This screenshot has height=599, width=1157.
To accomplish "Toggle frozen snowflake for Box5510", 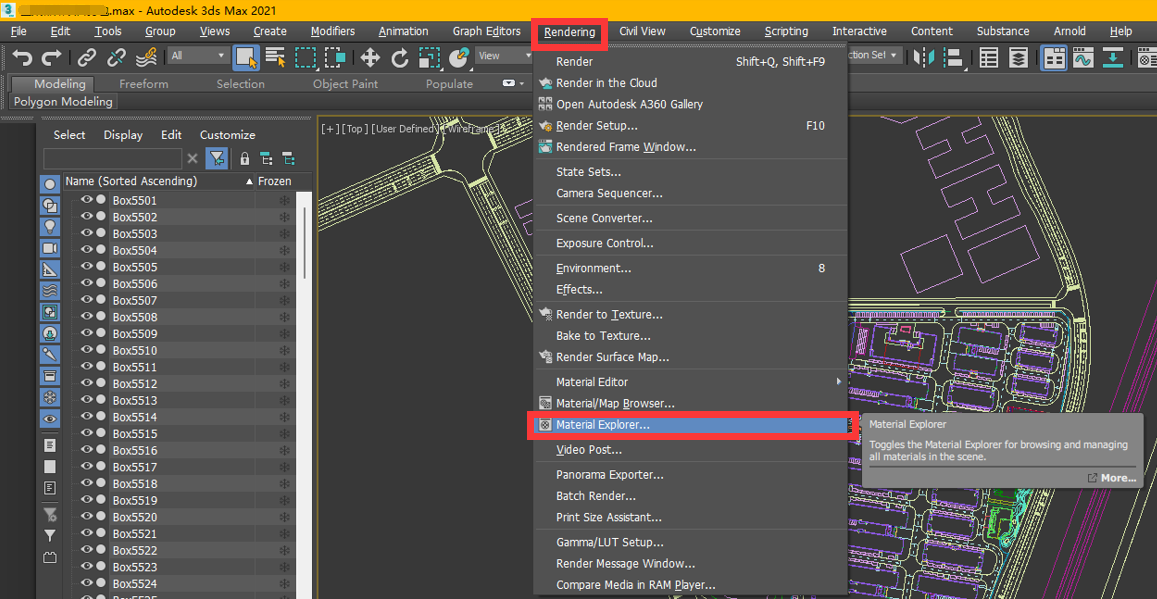I will pos(284,350).
